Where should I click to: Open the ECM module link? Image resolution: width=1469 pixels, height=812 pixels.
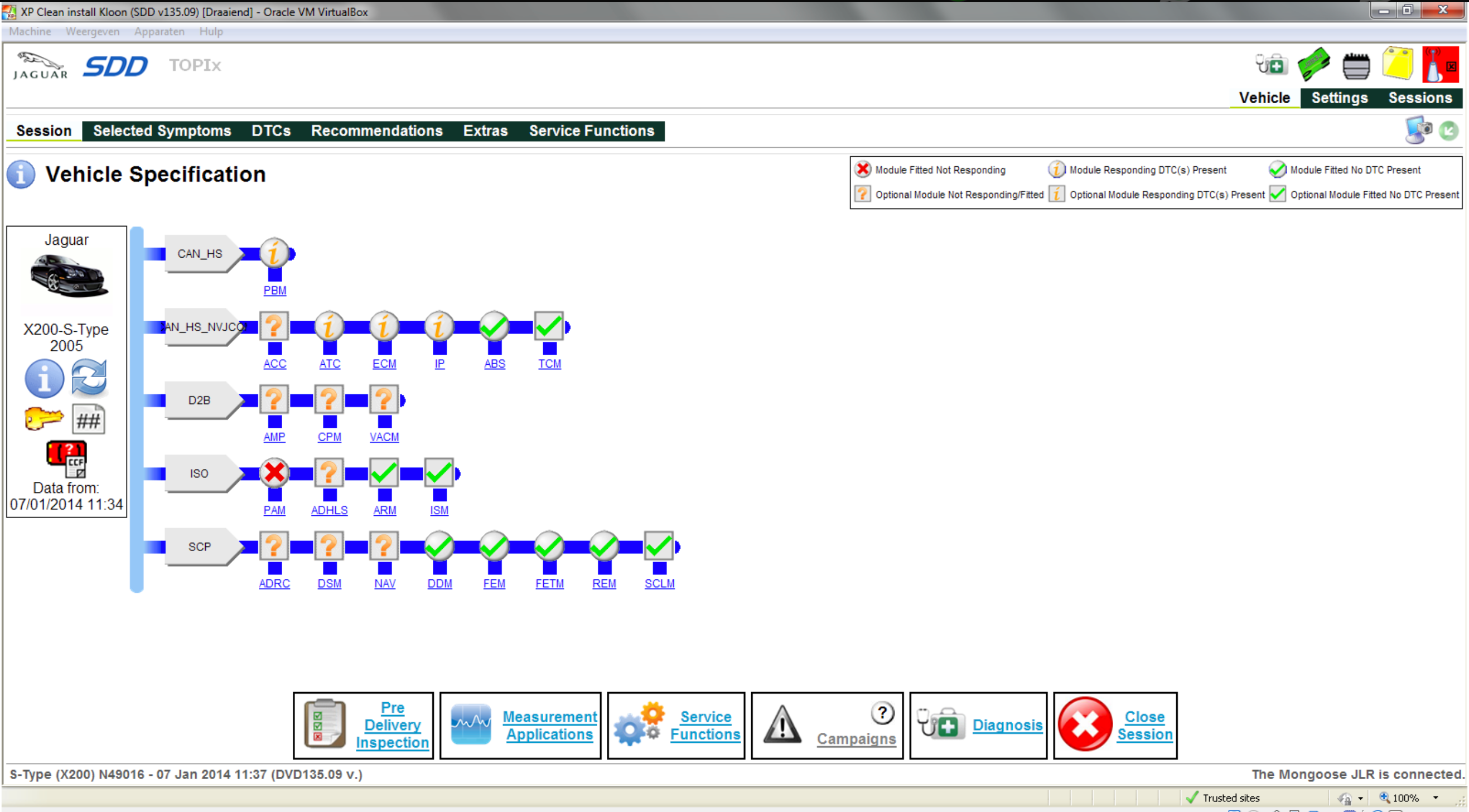(x=384, y=364)
